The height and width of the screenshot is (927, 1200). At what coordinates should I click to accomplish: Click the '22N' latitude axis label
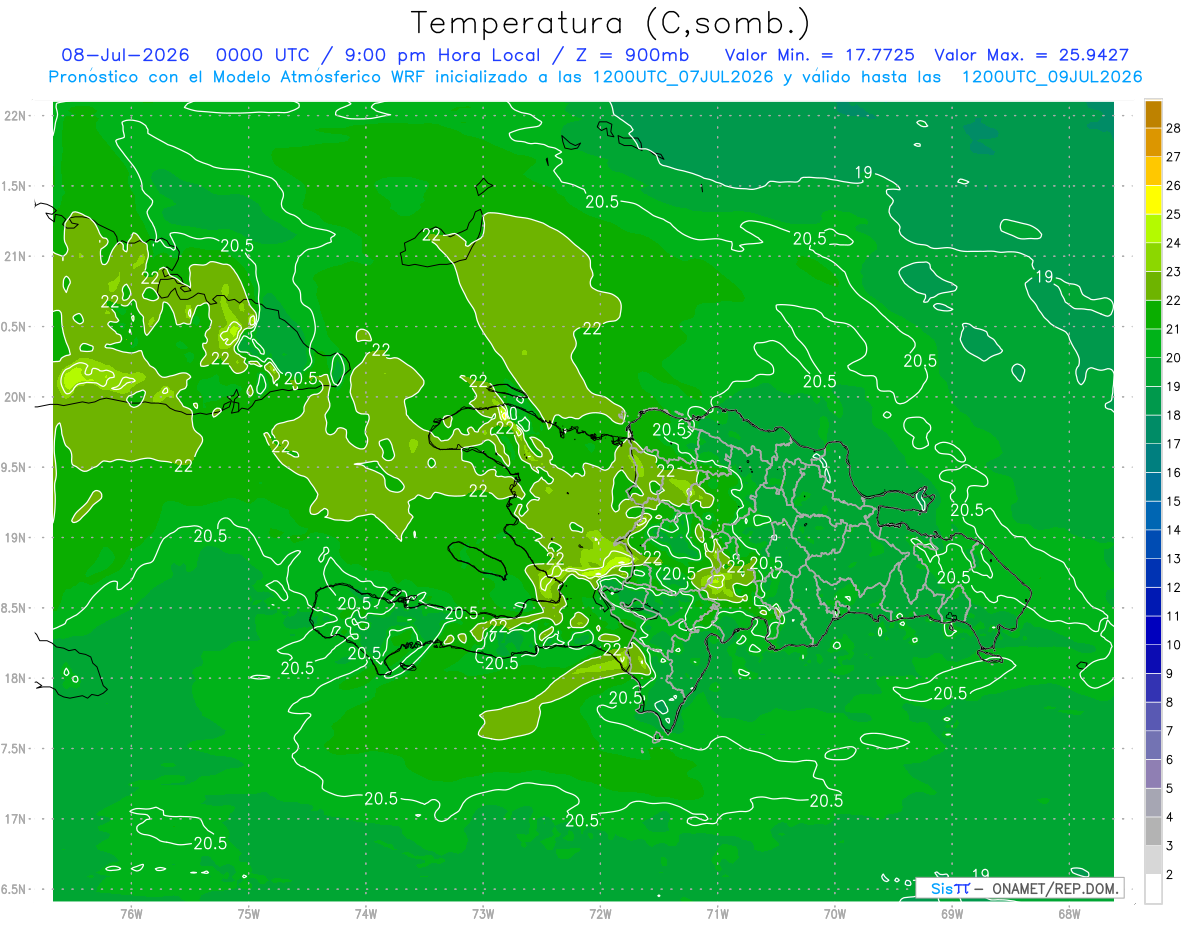point(16,116)
